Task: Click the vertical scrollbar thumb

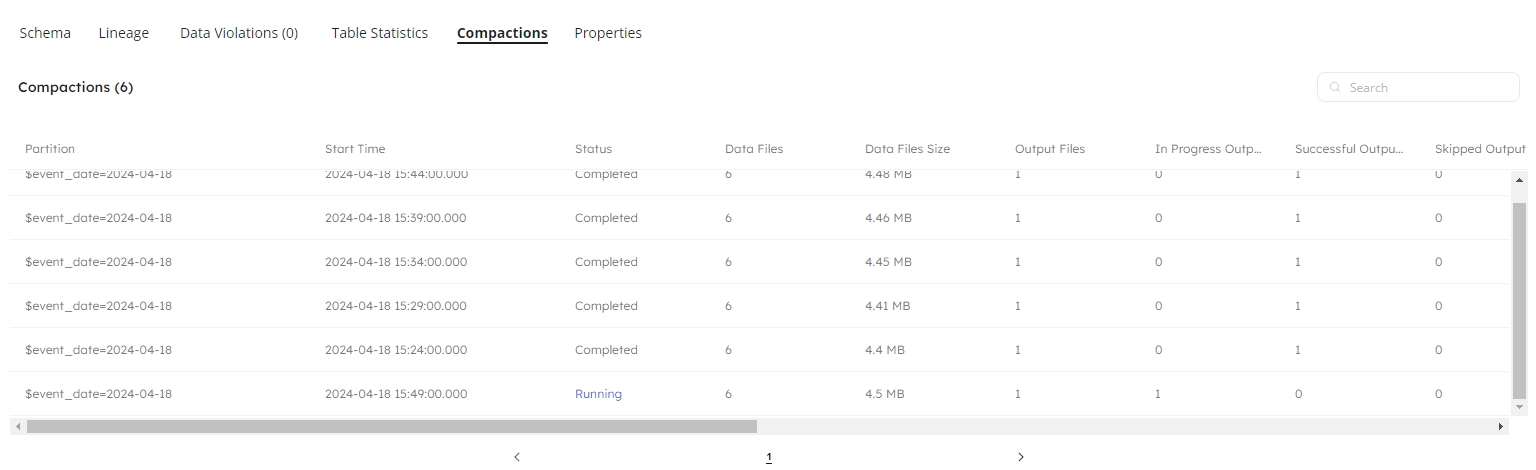Action: click(1520, 300)
